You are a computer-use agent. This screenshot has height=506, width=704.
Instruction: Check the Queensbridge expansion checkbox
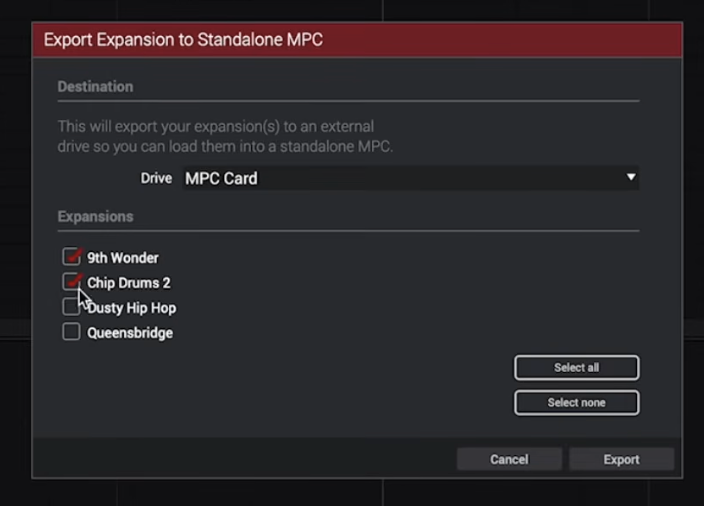click(71, 332)
